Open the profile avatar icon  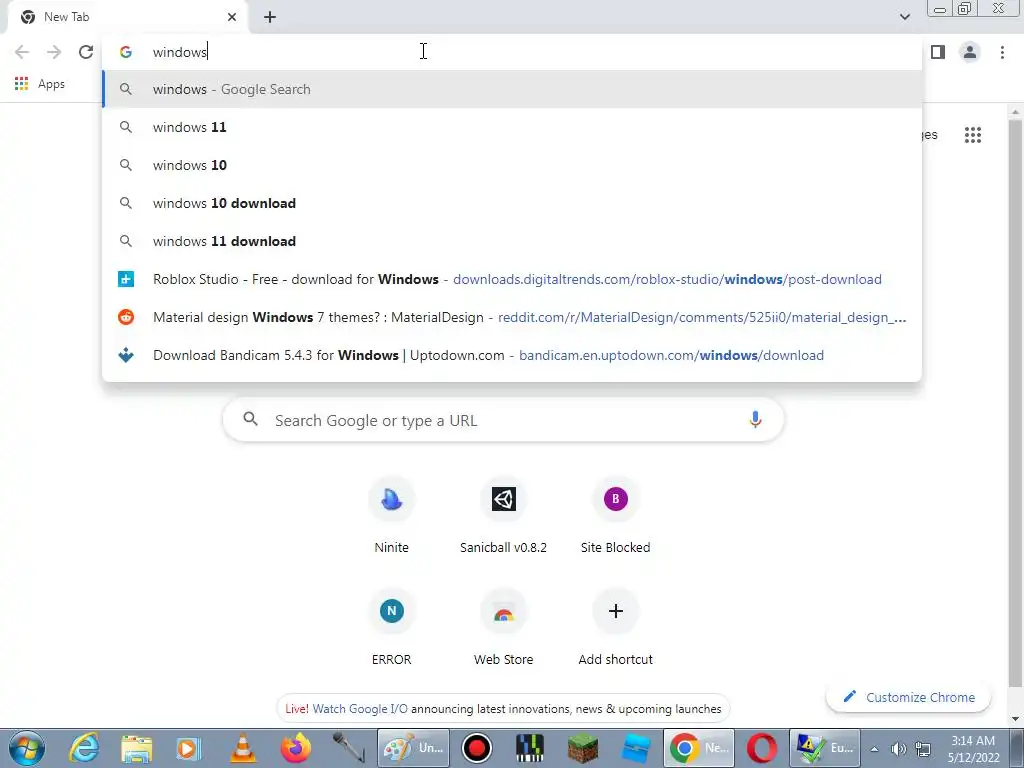coord(970,52)
